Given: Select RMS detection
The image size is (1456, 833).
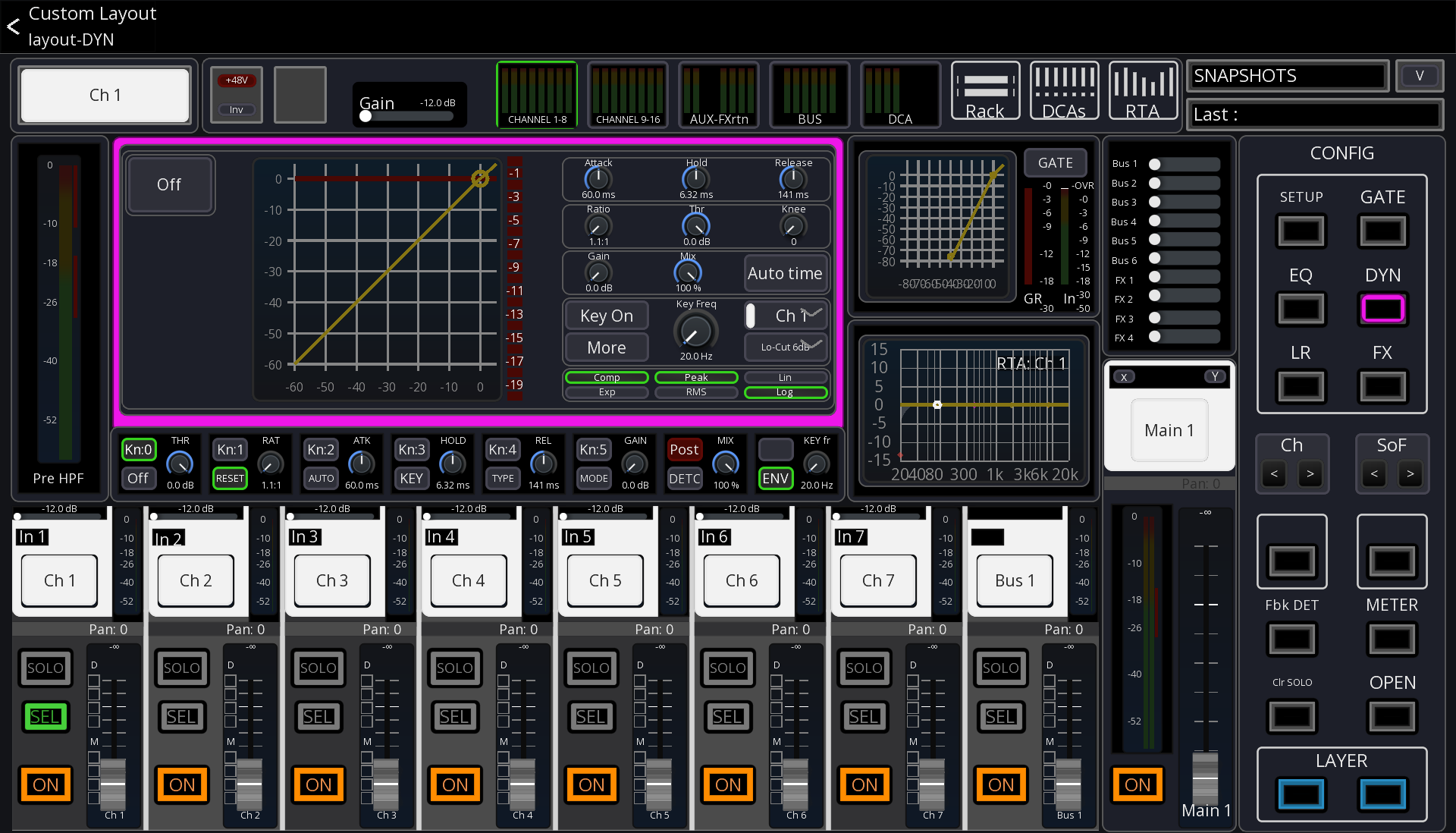Looking at the screenshot, I should click(x=696, y=392).
